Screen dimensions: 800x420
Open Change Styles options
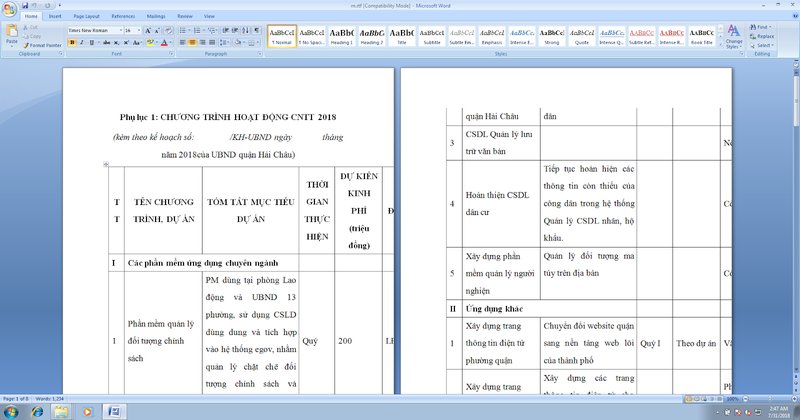pos(733,38)
